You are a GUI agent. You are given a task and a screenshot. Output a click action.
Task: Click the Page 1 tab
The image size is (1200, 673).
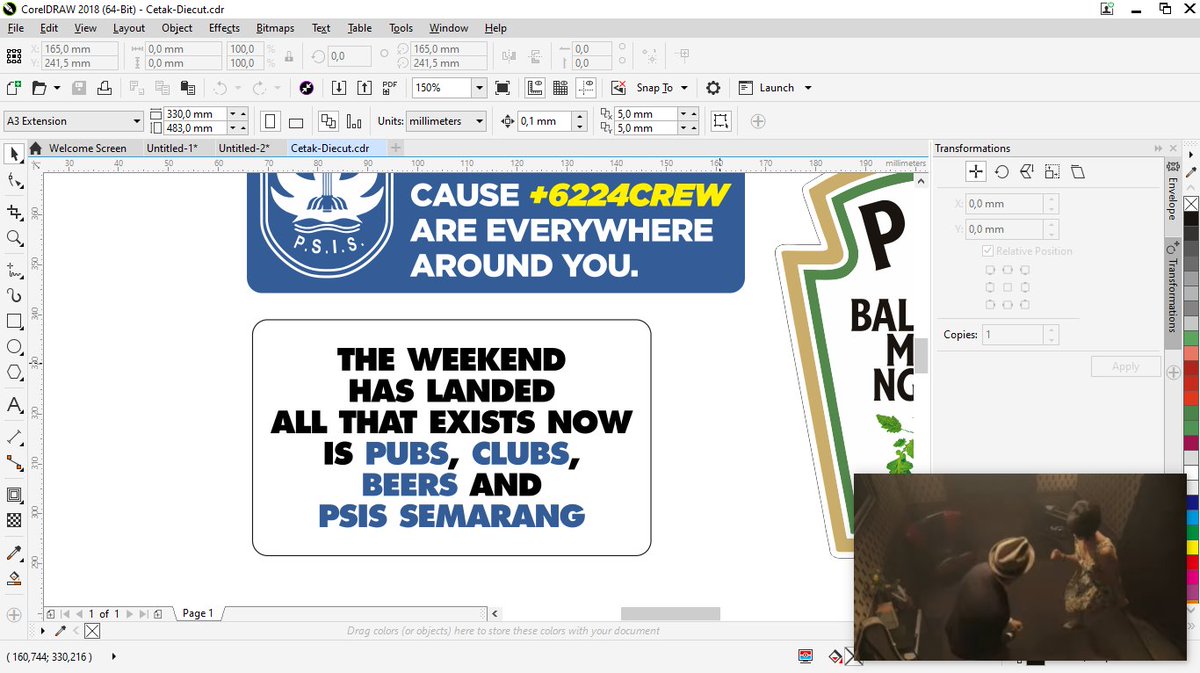[198, 613]
